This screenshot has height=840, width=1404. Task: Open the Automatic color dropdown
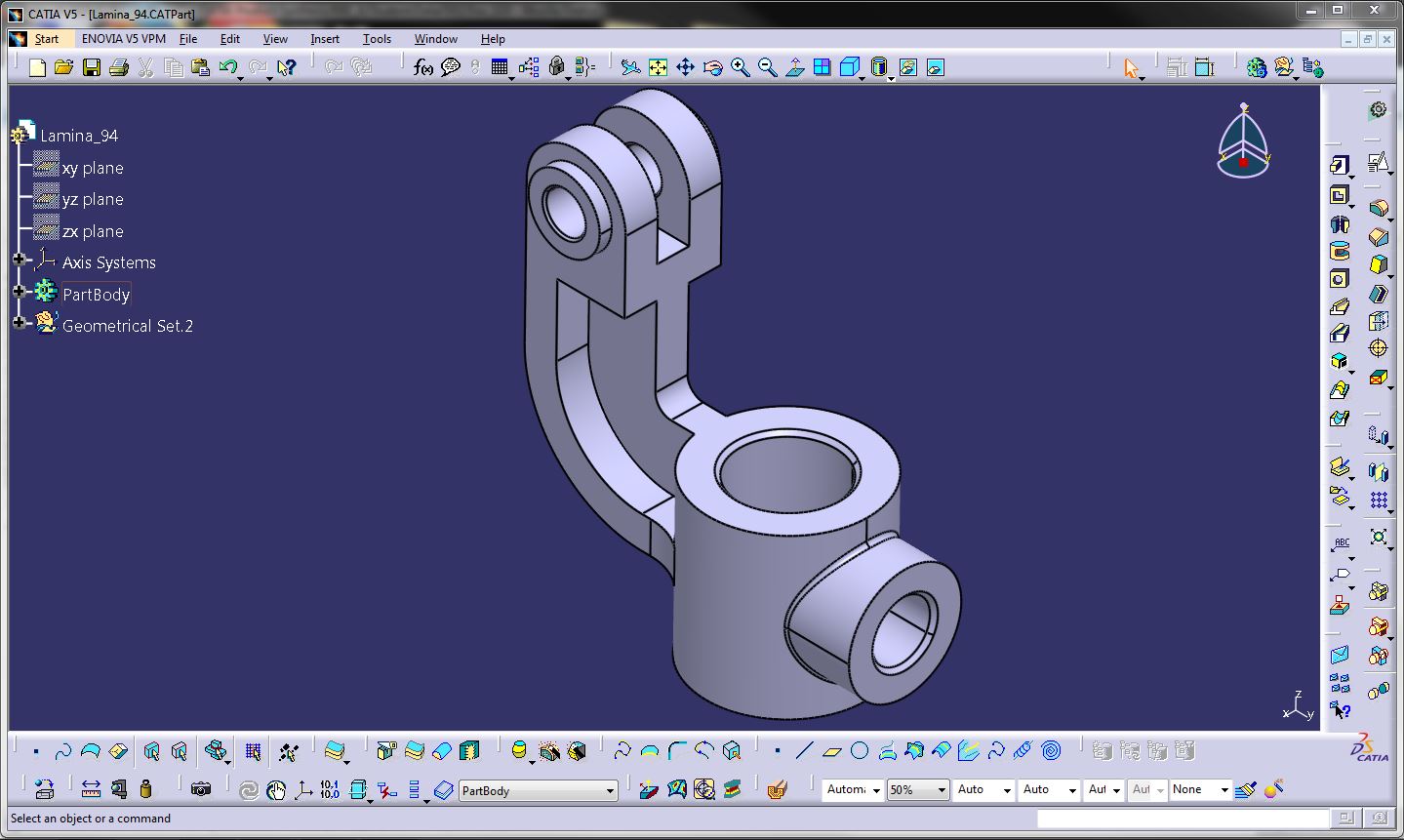[x=876, y=790]
